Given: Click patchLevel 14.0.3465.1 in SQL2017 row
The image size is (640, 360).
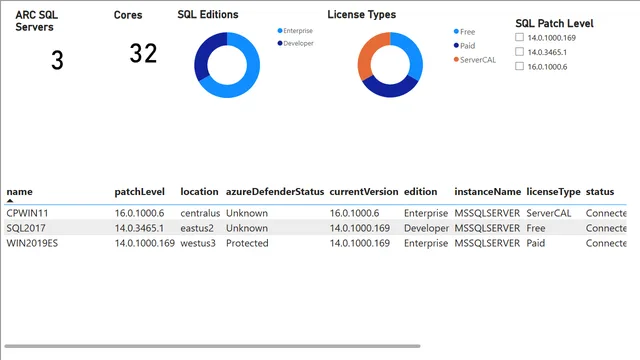Looking at the screenshot, I should [139, 228].
